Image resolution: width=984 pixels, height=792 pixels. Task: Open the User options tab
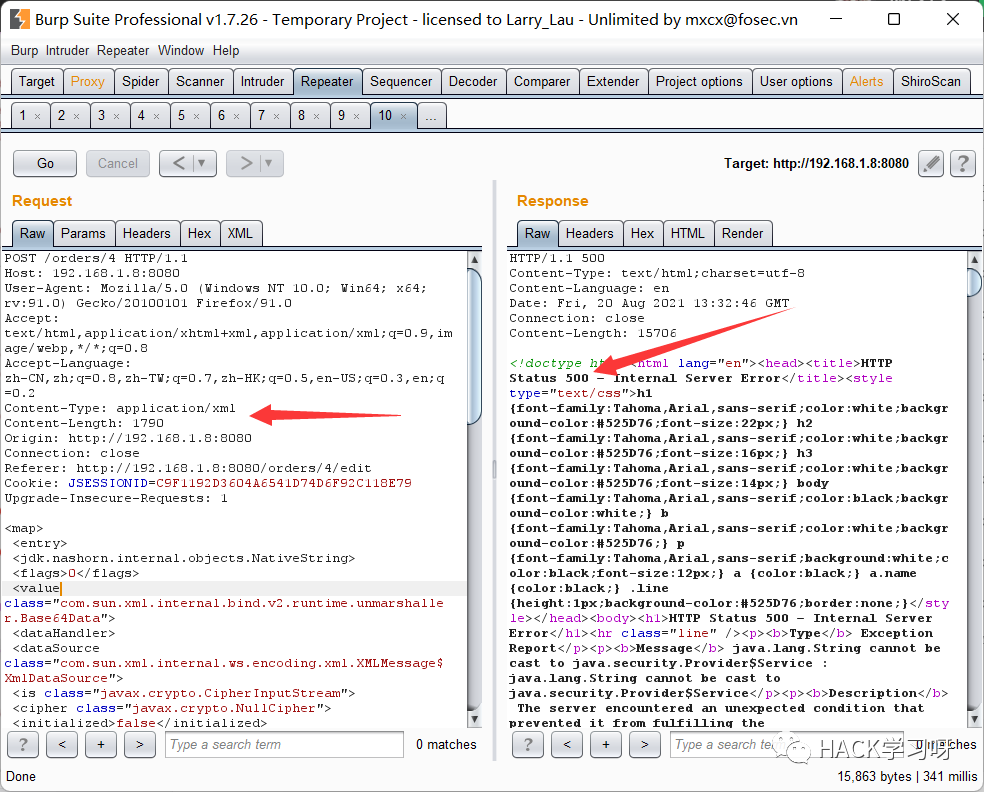(796, 82)
